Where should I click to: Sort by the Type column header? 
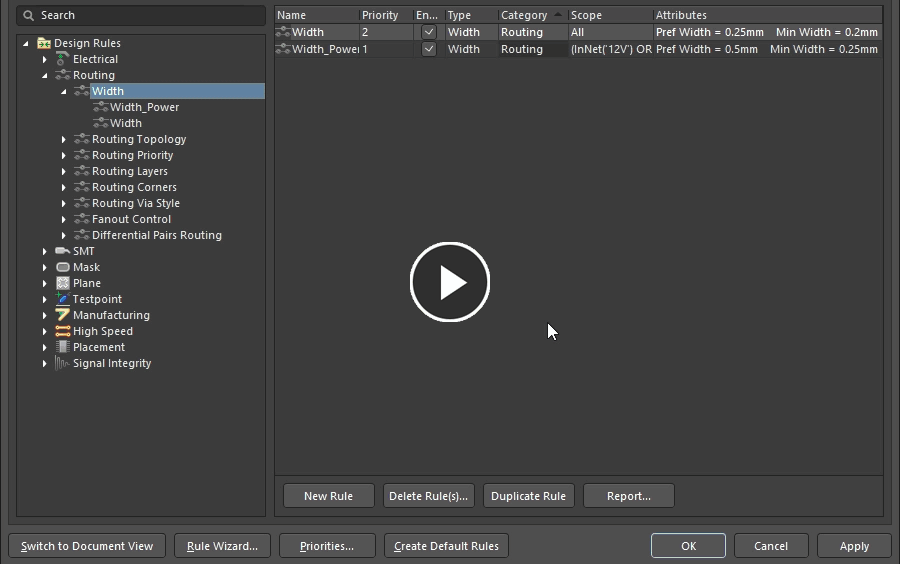point(471,15)
